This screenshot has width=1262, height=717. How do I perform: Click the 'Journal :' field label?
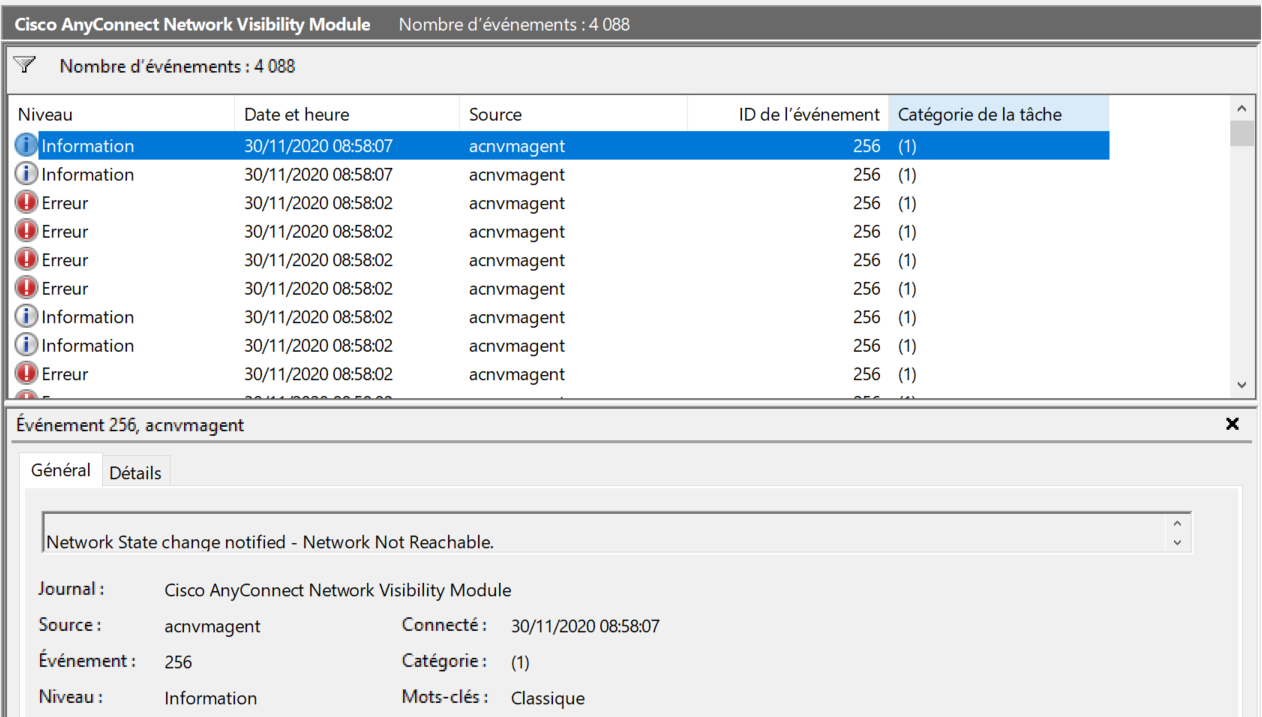(x=72, y=589)
